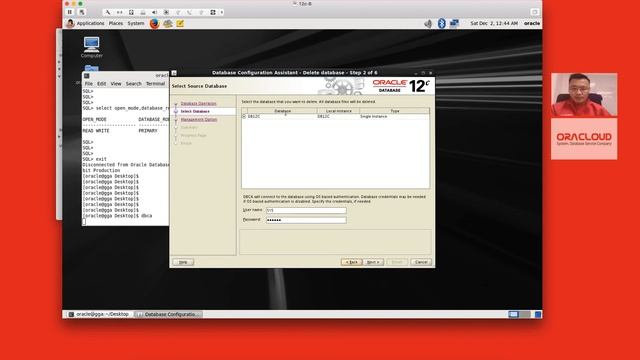
Task: Switch to Database Configuration taskbar item
Action: pyautogui.click(x=168, y=314)
